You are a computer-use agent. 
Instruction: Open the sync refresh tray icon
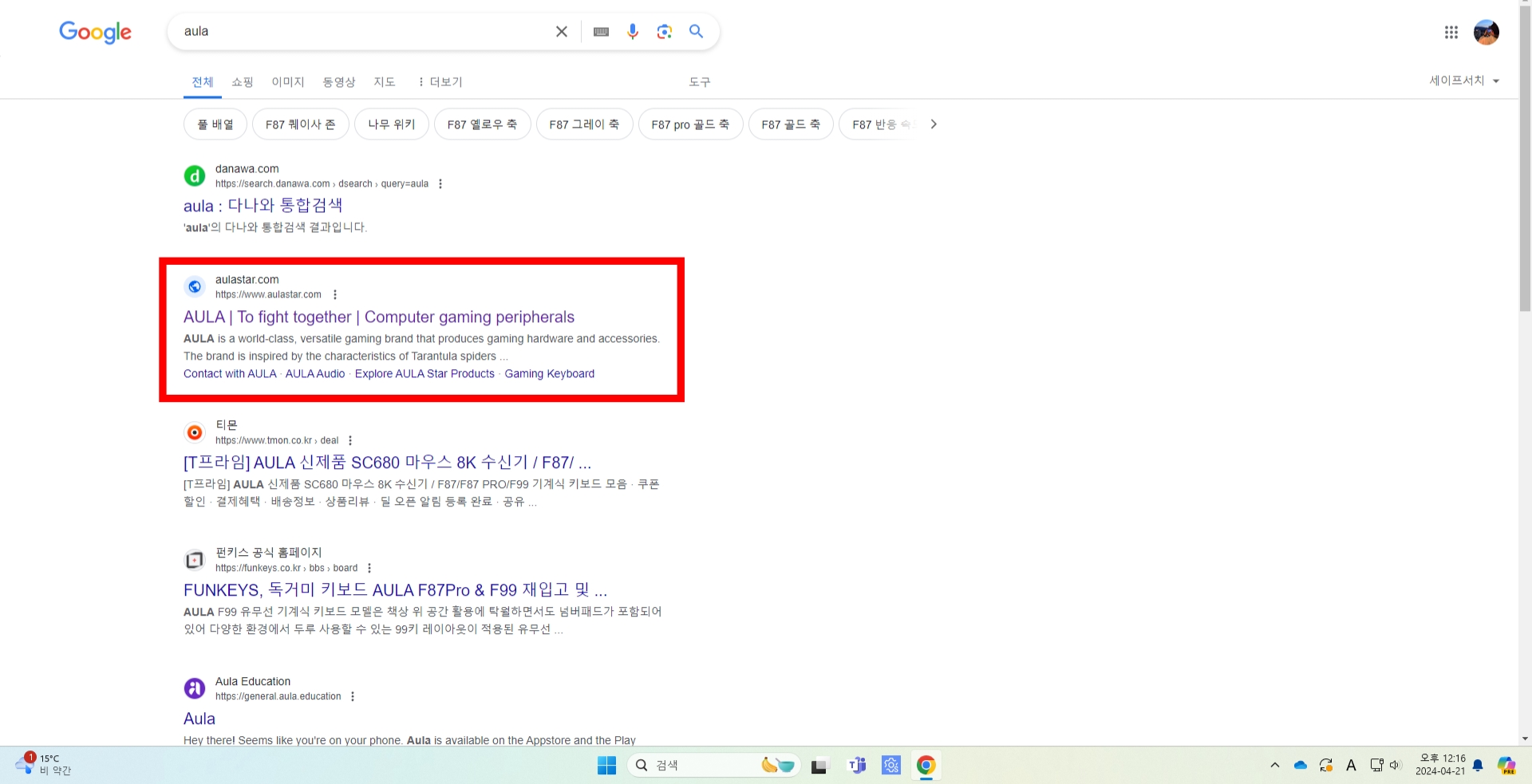[1326, 766]
